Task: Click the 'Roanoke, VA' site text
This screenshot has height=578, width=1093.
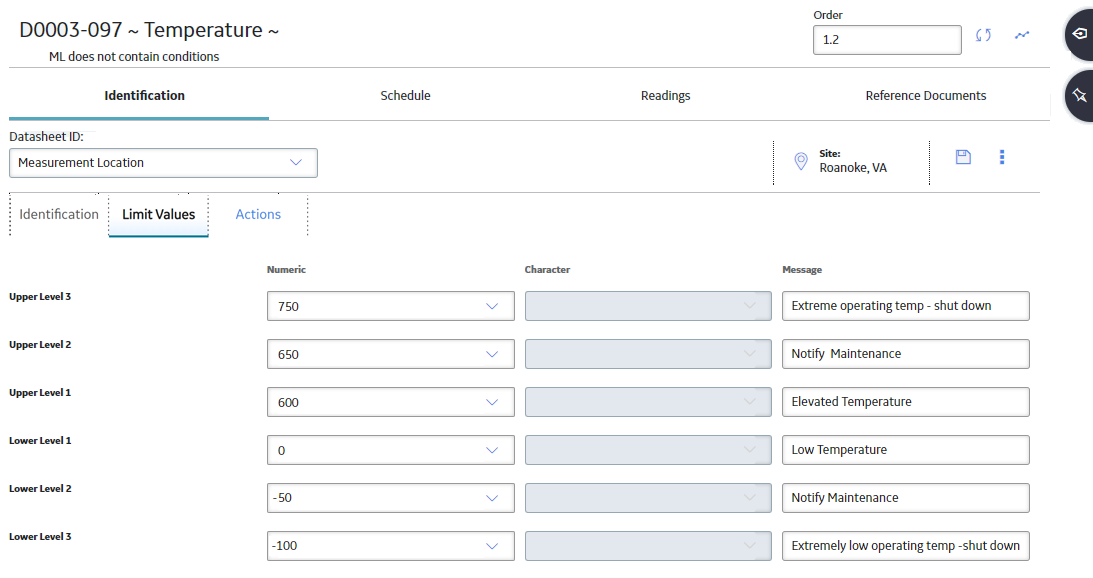Action: point(853,168)
